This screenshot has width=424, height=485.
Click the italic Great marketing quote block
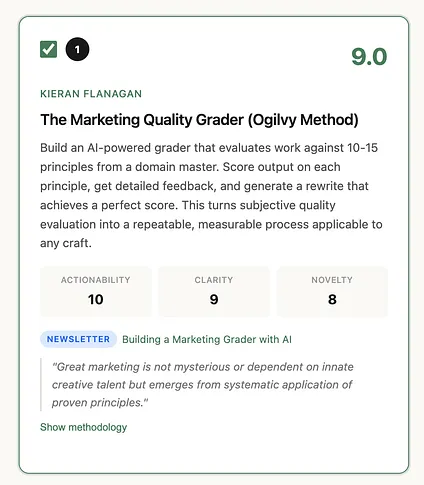click(x=203, y=385)
